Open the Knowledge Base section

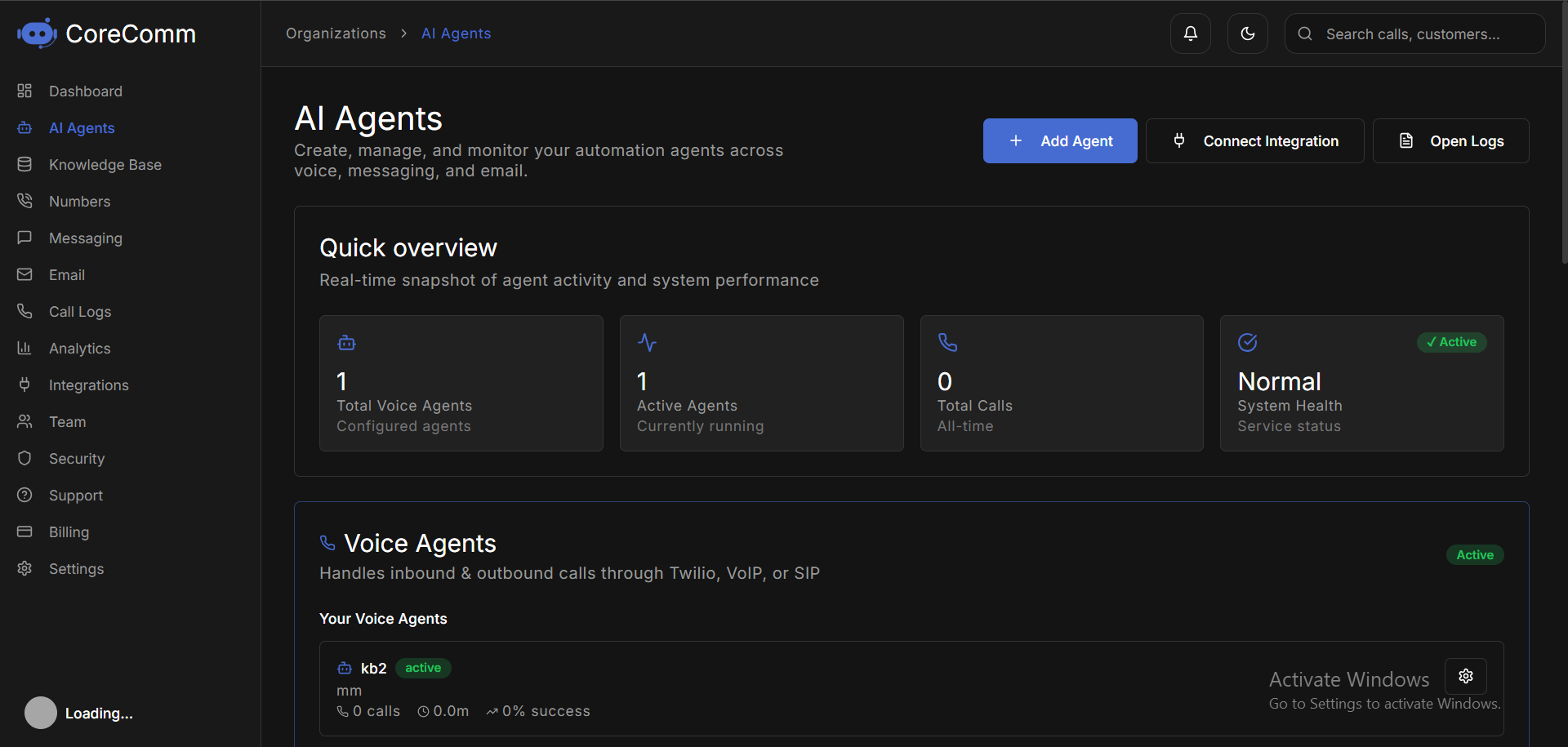105,164
